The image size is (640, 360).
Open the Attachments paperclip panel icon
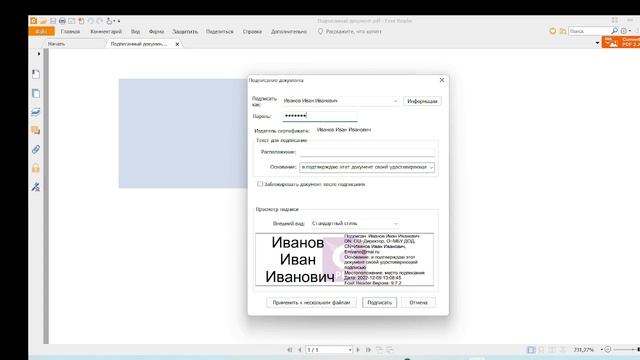[x=36, y=149]
